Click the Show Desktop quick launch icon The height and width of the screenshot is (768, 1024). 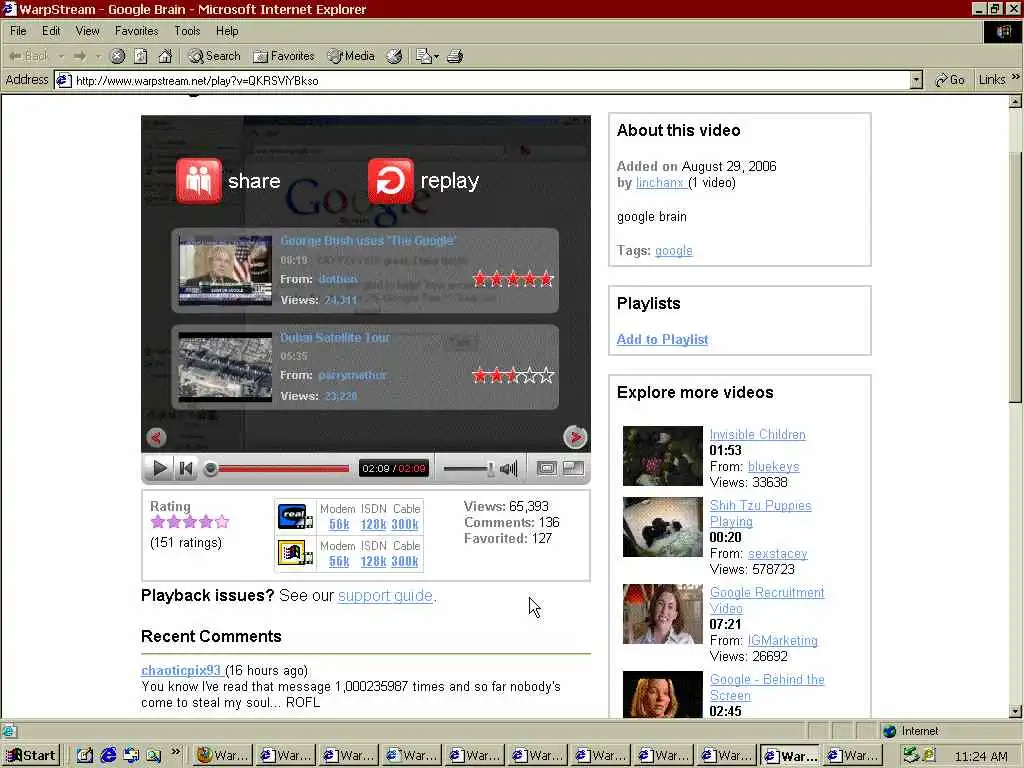85,756
